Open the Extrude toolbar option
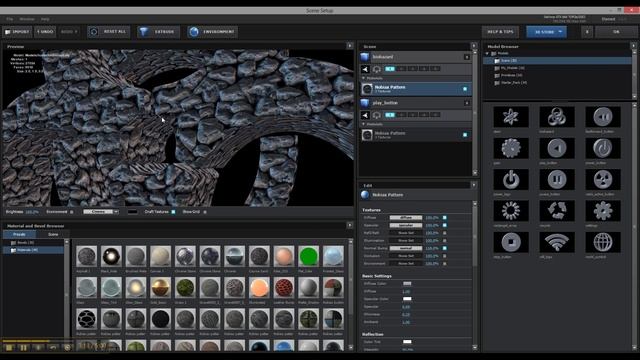 click(x=158, y=32)
